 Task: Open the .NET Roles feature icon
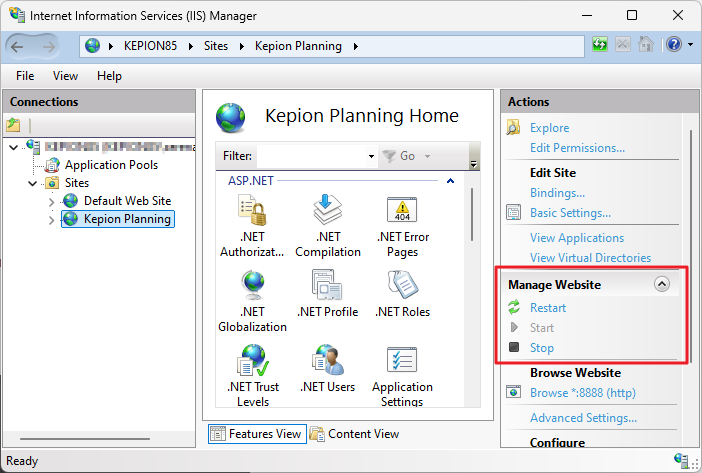click(x=402, y=284)
